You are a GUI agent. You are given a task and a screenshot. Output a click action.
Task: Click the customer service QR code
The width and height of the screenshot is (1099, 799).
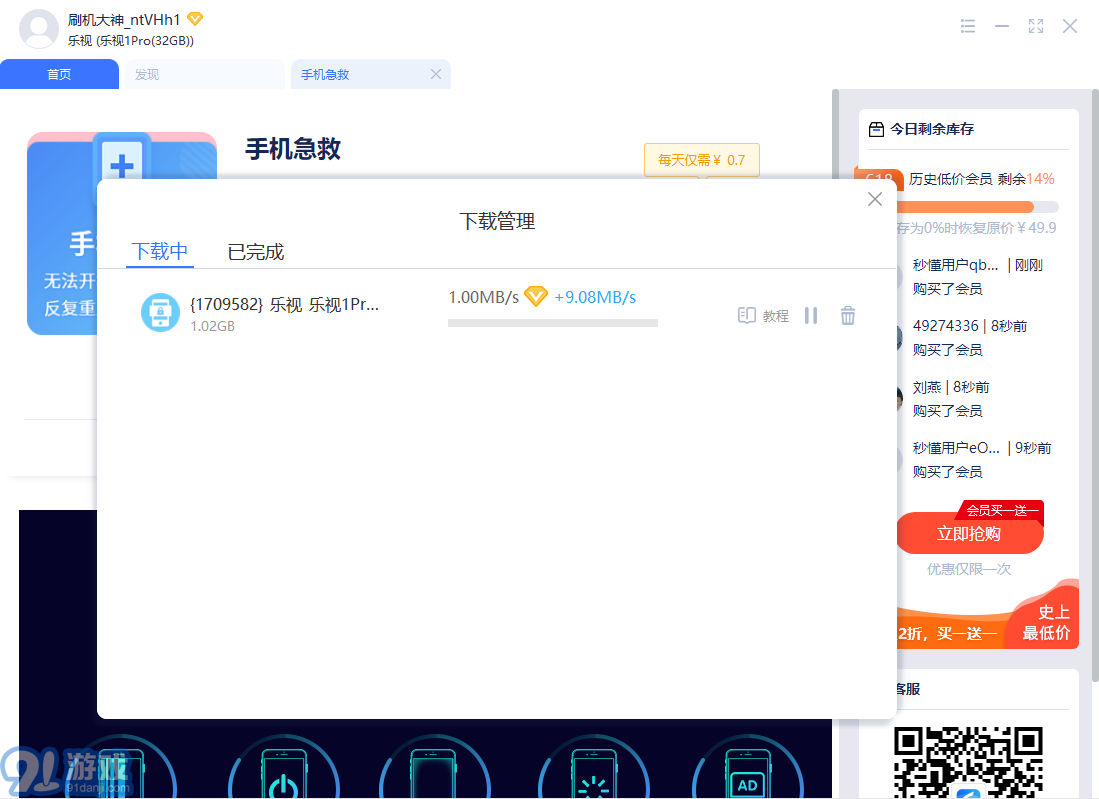coord(968,763)
